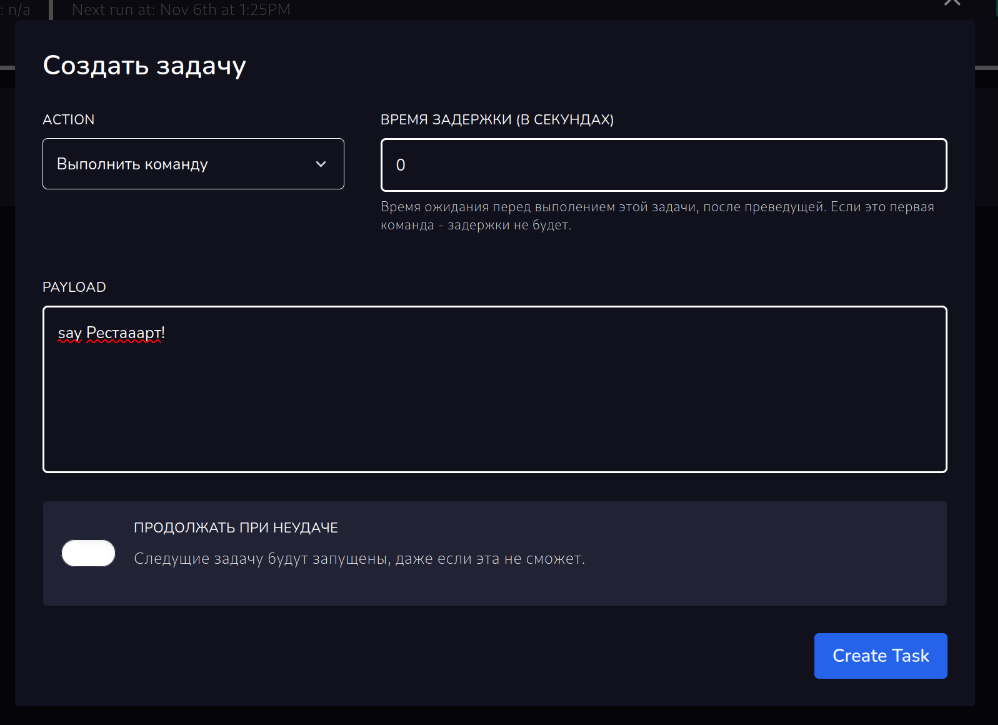Screen dimensions: 998x725
Task: Click the word say in payload
Action: 69,333
